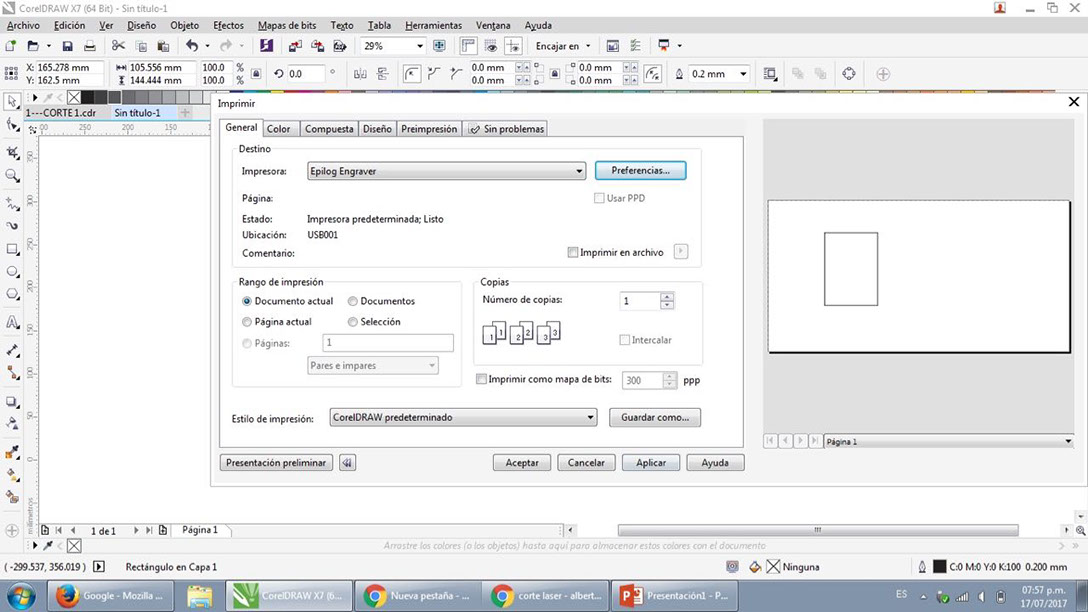
Task: Select Documento actual radio button
Action: pos(247,301)
